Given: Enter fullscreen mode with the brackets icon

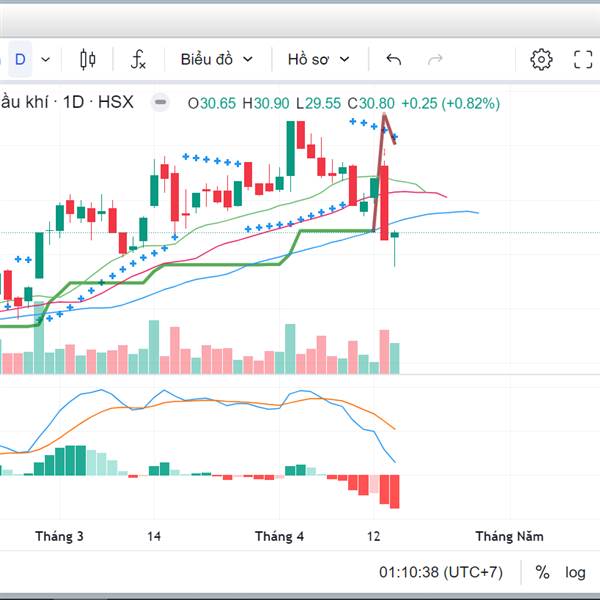Looking at the screenshot, I should click(583, 60).
